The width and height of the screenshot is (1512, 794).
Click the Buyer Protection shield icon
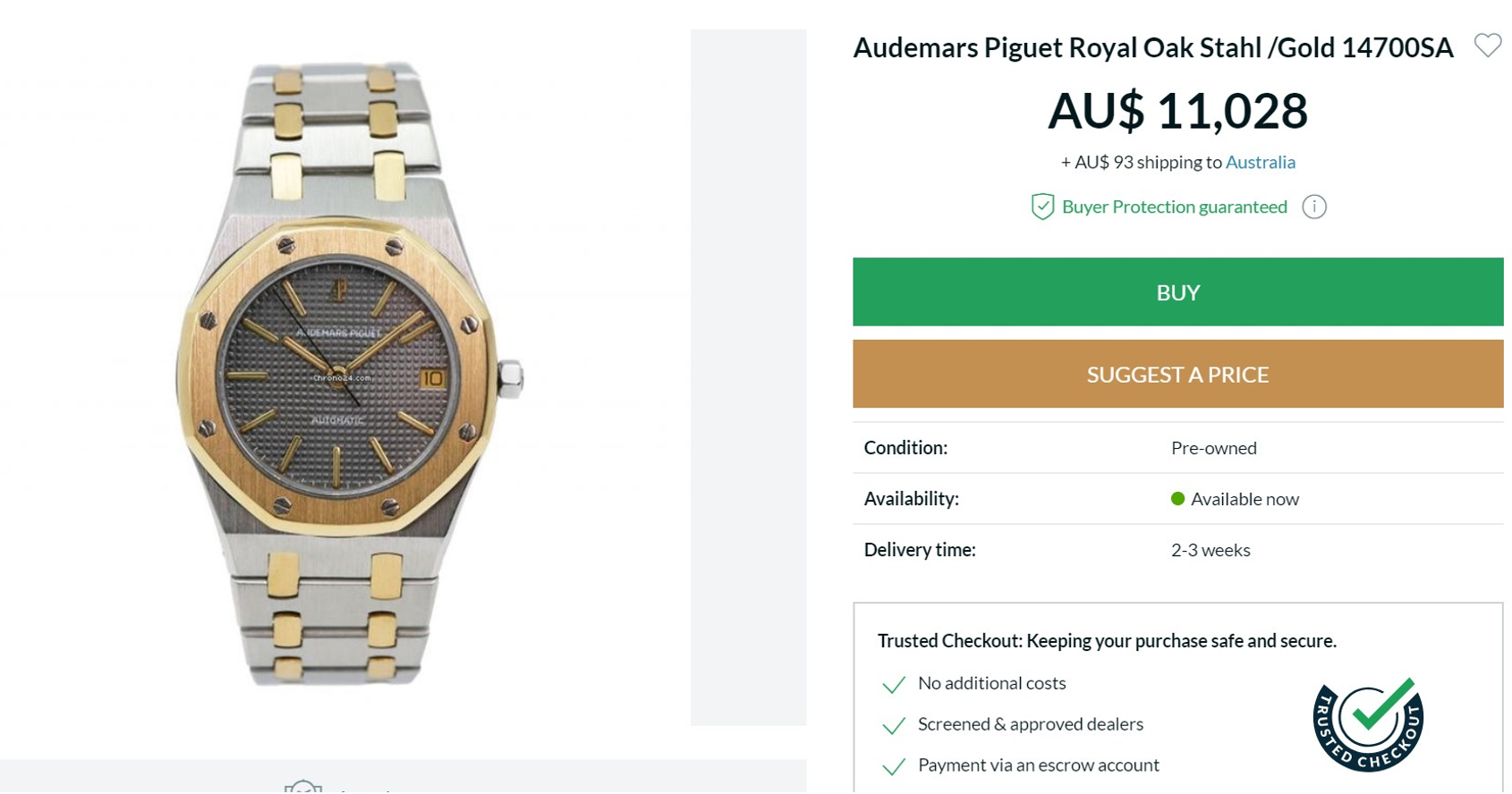click(1042, 207)
